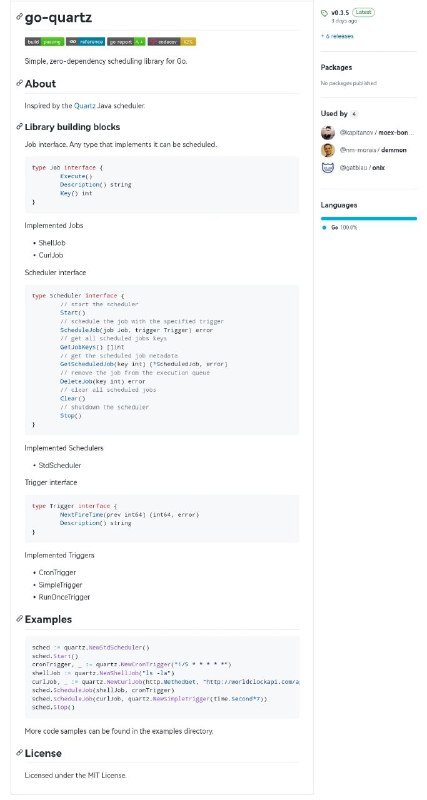Open the go report badge
Image resolution: width=427 pixels, height=800 pixels.
(x=126, y=42)
